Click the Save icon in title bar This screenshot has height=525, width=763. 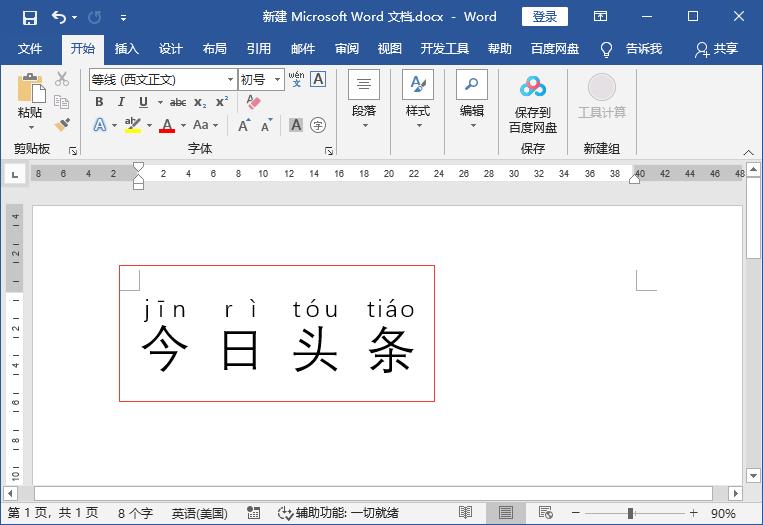(30, 18)
